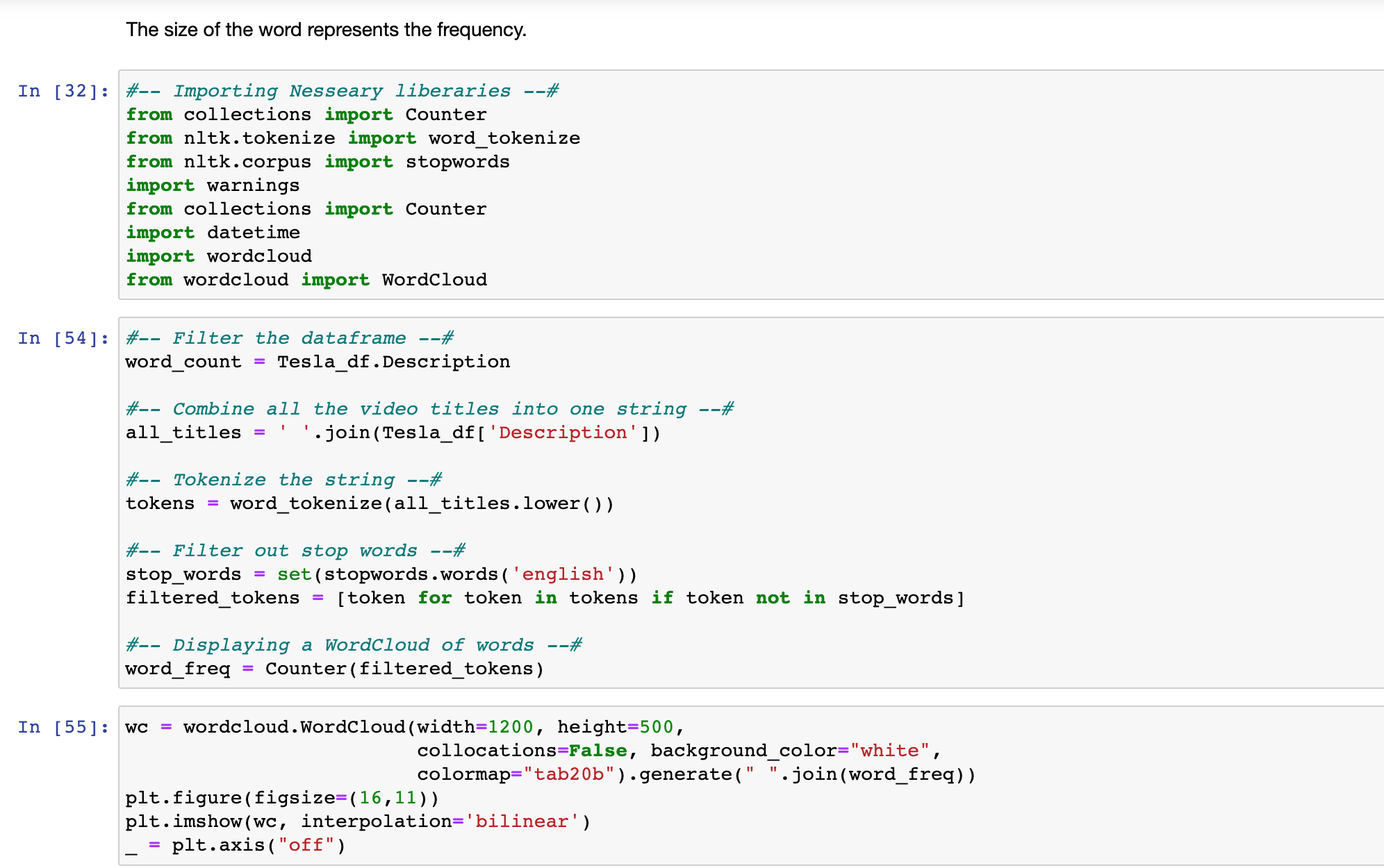Click the 'import warnings' line

coord(213,185)
